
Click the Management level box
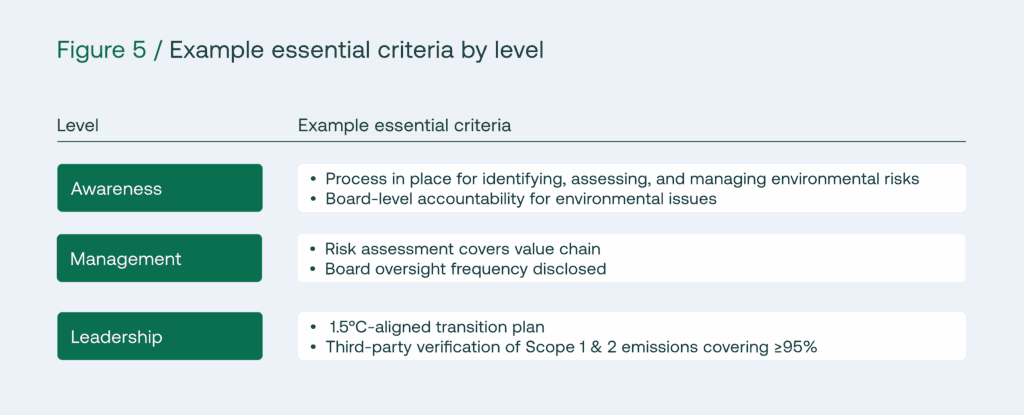click(x=159, y=258)
